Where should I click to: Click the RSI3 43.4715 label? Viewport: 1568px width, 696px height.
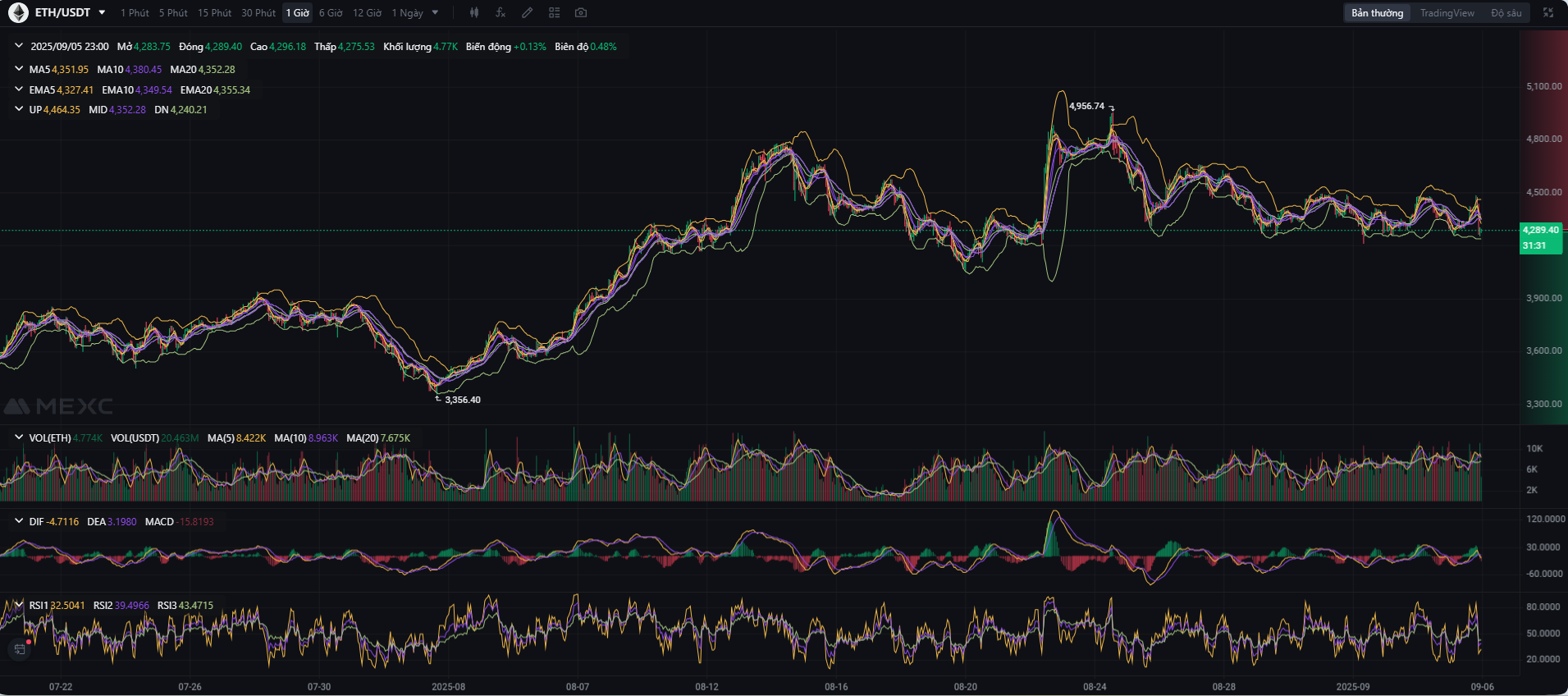(x=185, y=606)
